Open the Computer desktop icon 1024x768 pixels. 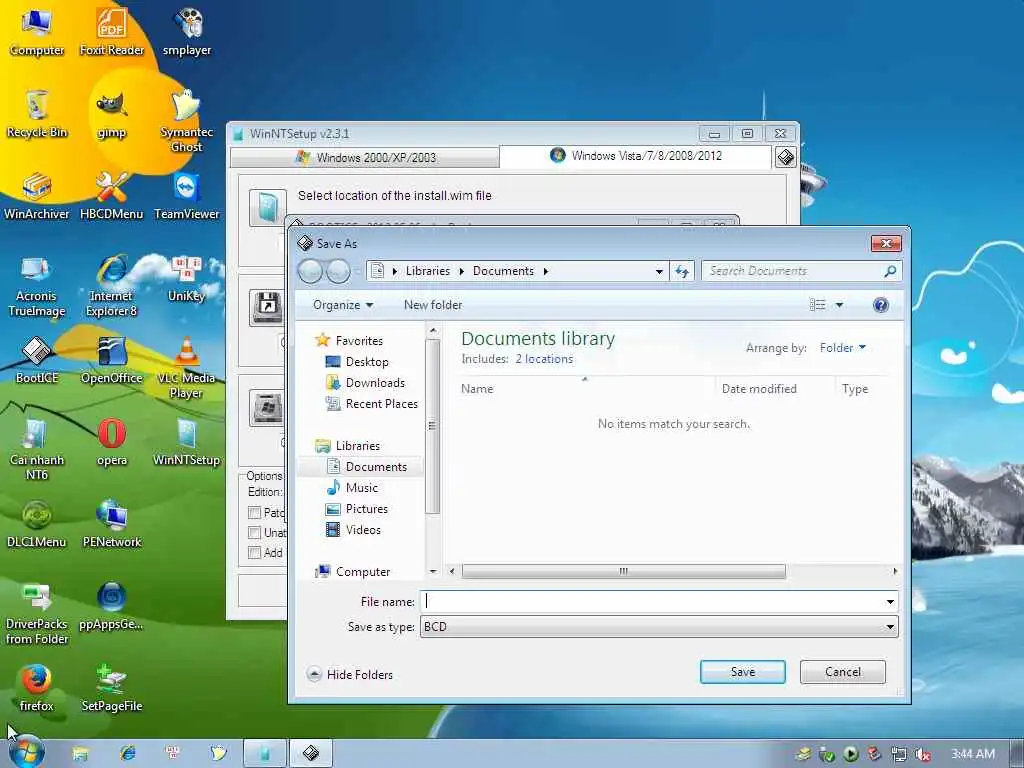pos(37,31)
